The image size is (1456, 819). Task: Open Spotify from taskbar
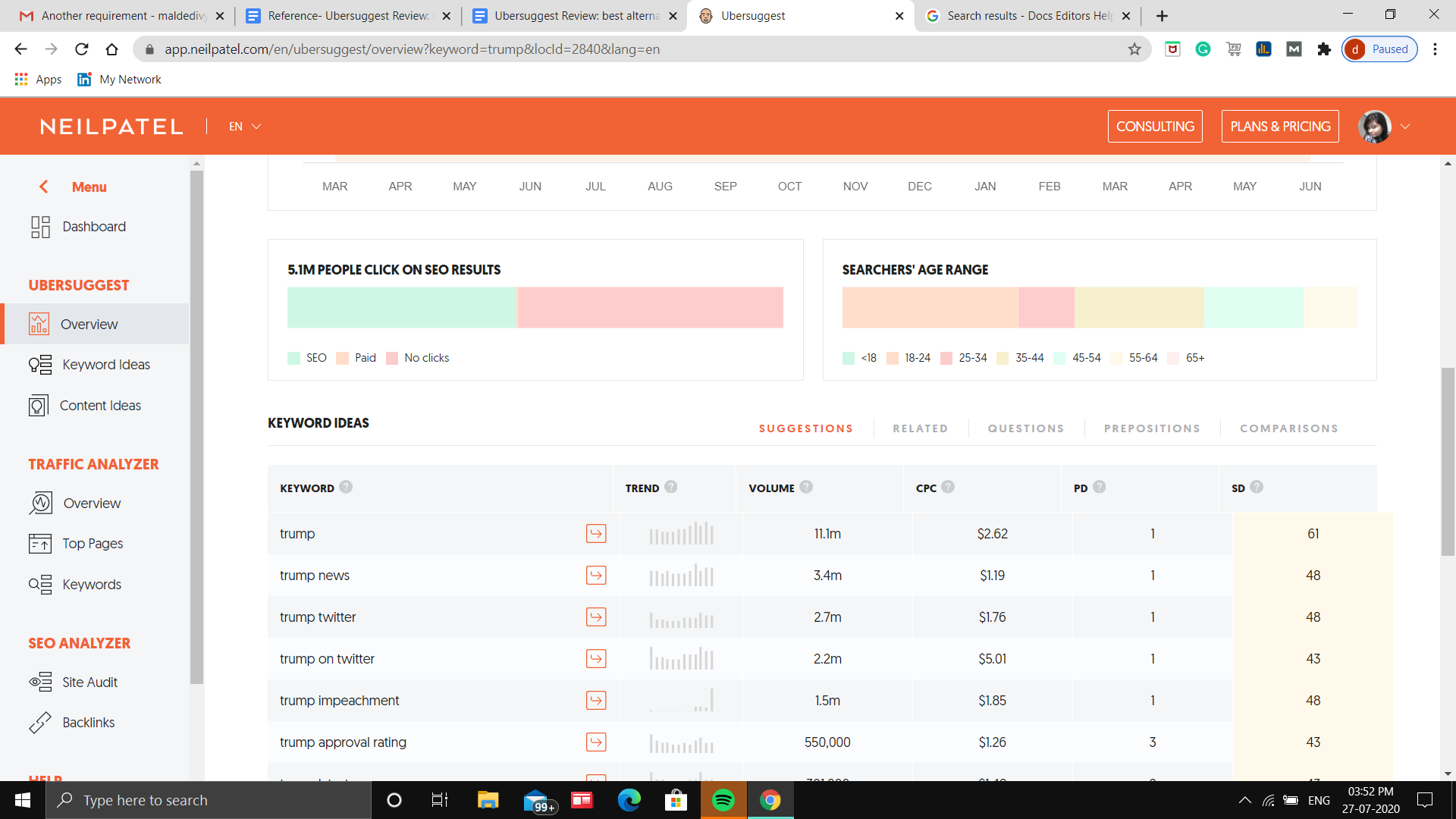[723, 800]
